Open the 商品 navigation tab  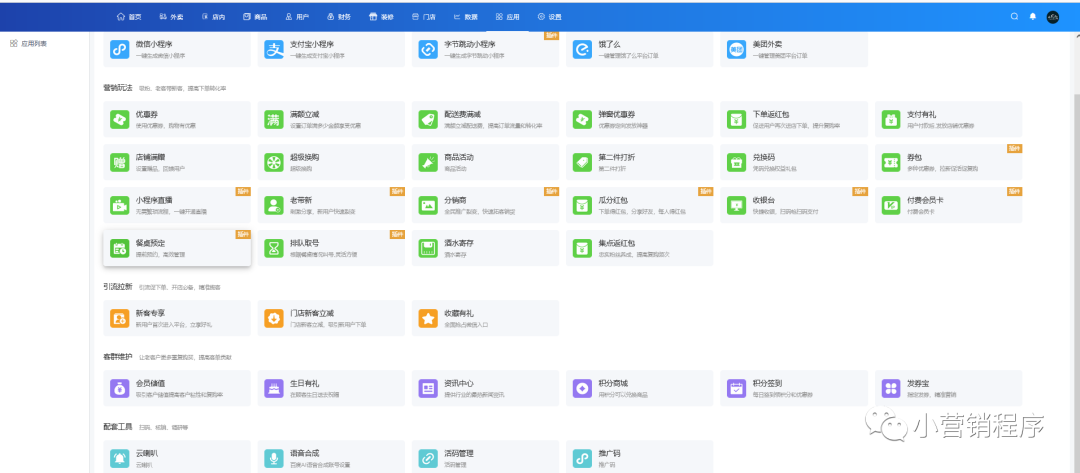(x=255, y=17)
